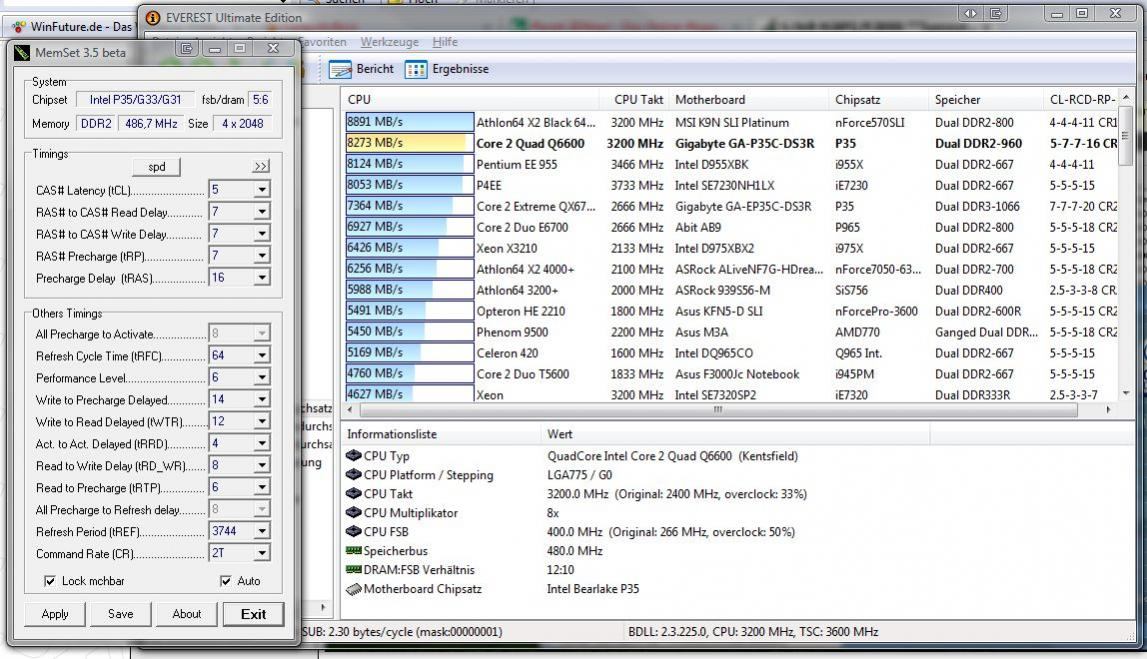Image resolution: width=1147 pixels, height=659 pixels.
Task: Open the Read to Write Delay dropdown
Action: click(x=261, y=465)
